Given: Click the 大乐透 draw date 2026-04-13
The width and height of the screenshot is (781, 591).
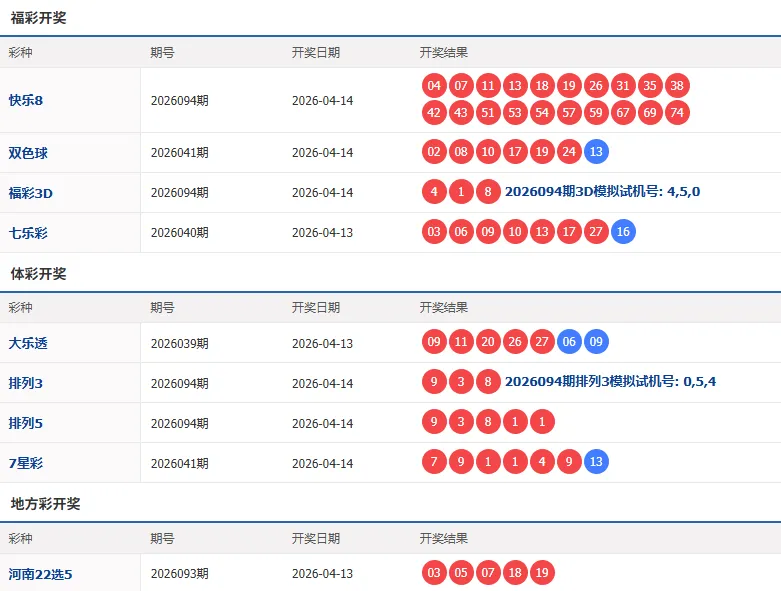Looking at the screenshot, I should click(323, 344).
